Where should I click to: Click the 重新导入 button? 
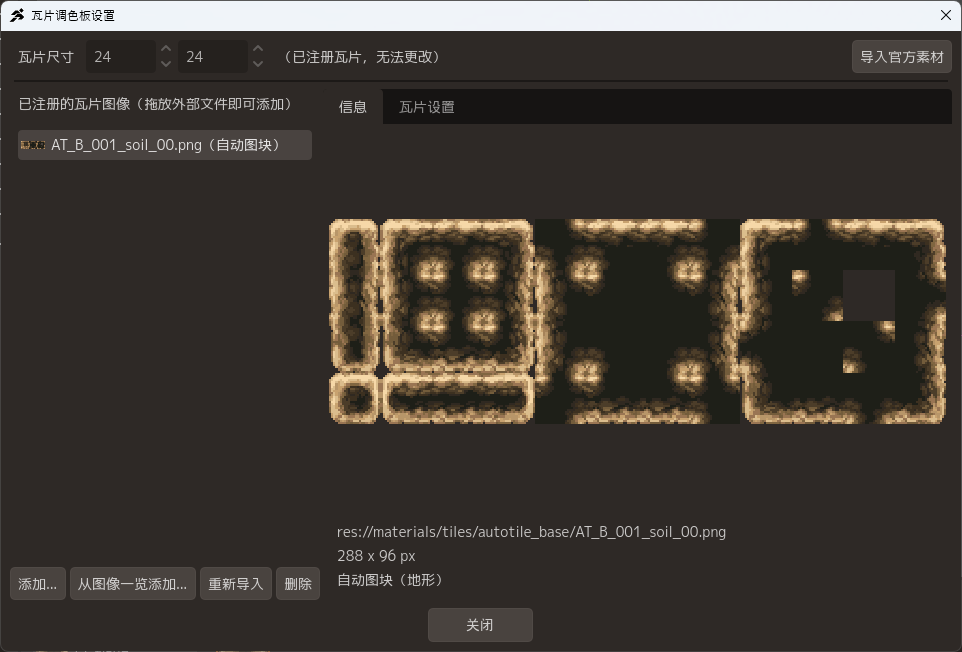[x=236, y=584]
